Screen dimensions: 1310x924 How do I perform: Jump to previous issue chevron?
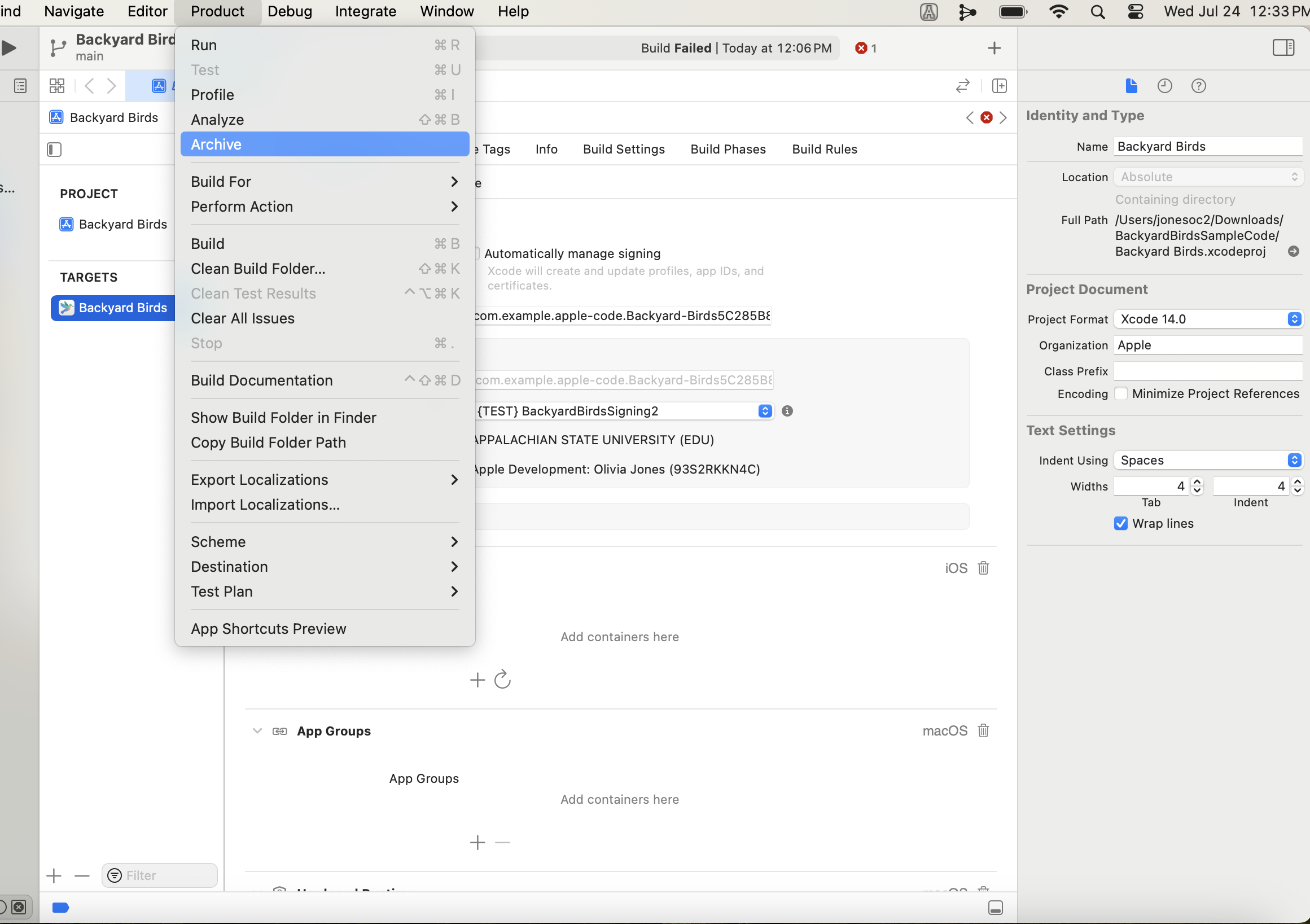pyautogui.click(x=969, y=117)
